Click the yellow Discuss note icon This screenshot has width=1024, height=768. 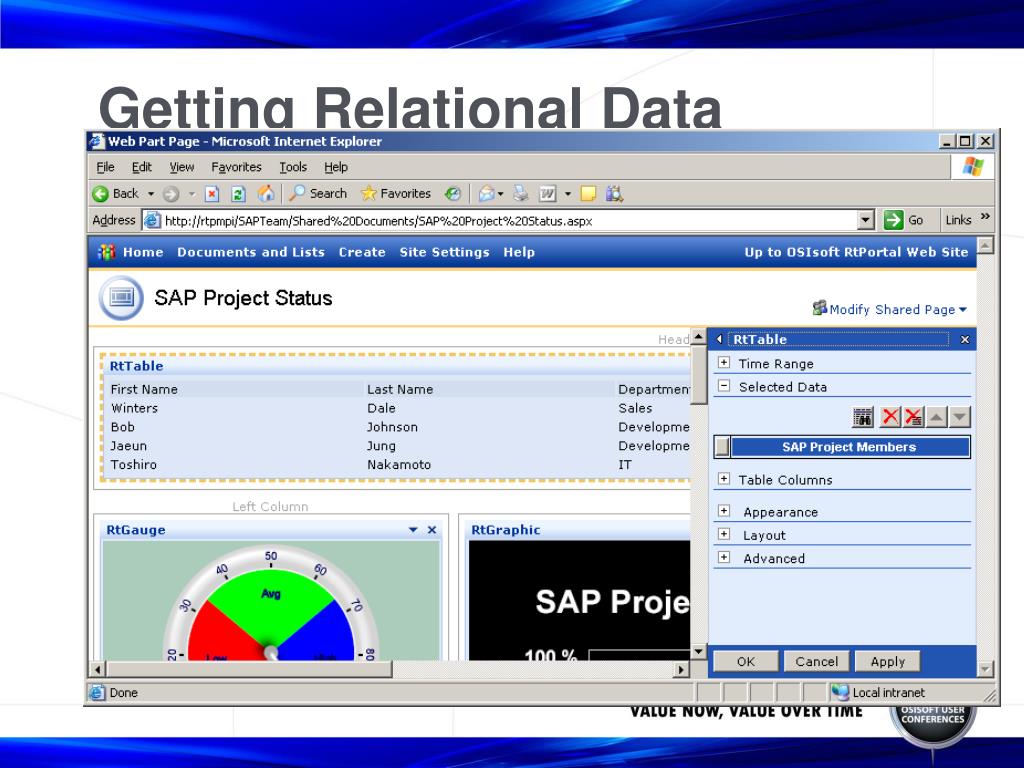(588, 193)
